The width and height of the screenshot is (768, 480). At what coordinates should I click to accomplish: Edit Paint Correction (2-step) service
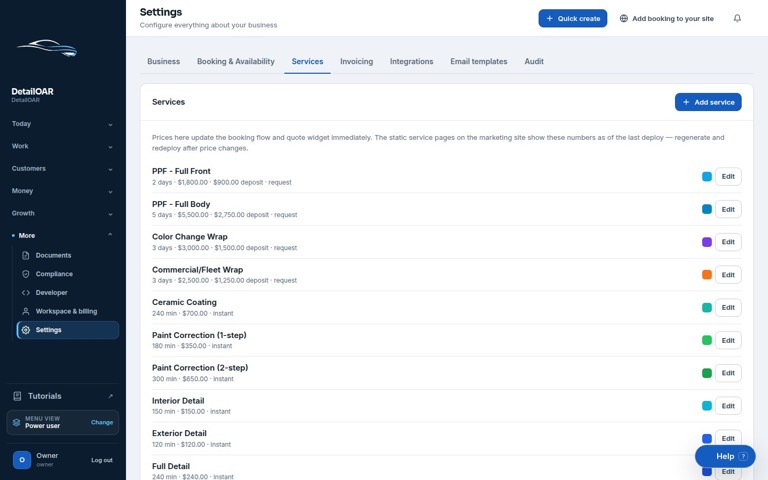pyautogui.click(x=728, y=373)
